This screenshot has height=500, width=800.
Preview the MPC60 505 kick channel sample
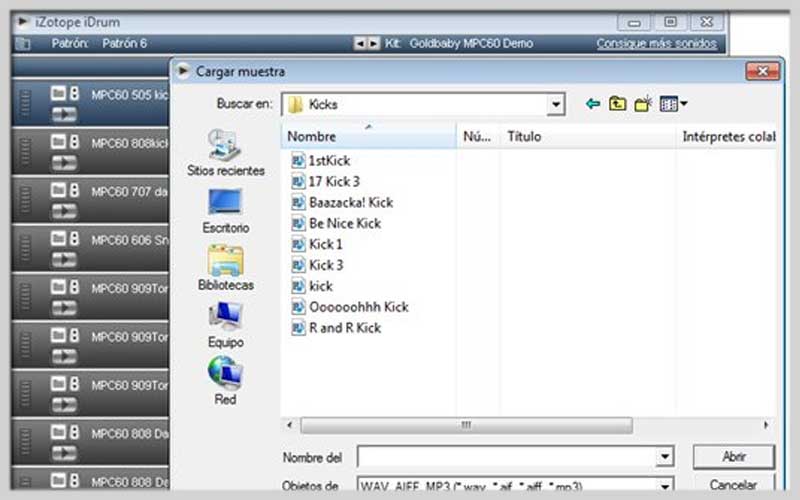tap(64, 115)
